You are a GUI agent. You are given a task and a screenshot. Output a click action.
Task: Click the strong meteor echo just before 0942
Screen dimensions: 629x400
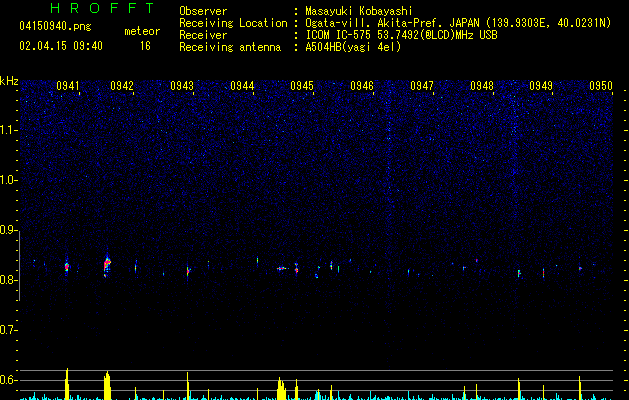(107, 265)
